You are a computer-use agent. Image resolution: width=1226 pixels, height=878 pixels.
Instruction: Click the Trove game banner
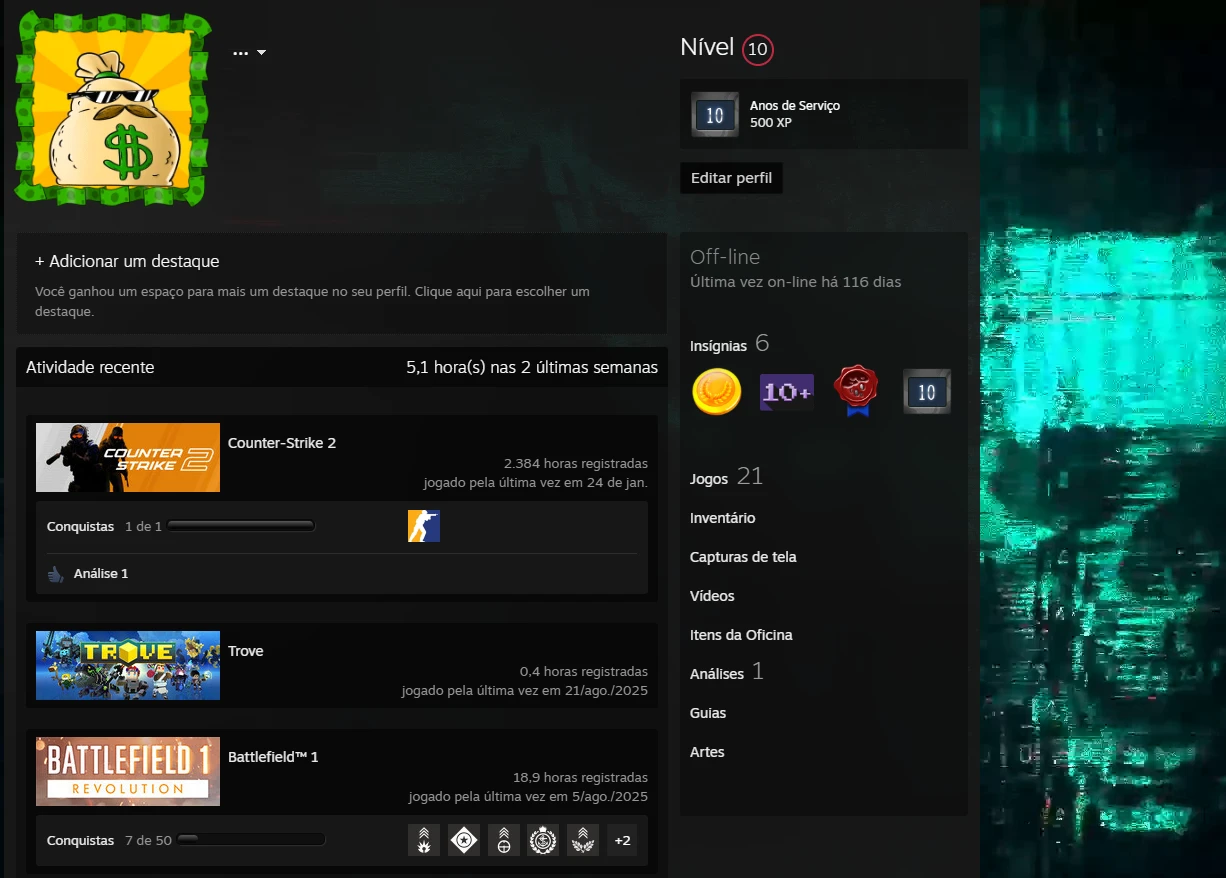128,665
